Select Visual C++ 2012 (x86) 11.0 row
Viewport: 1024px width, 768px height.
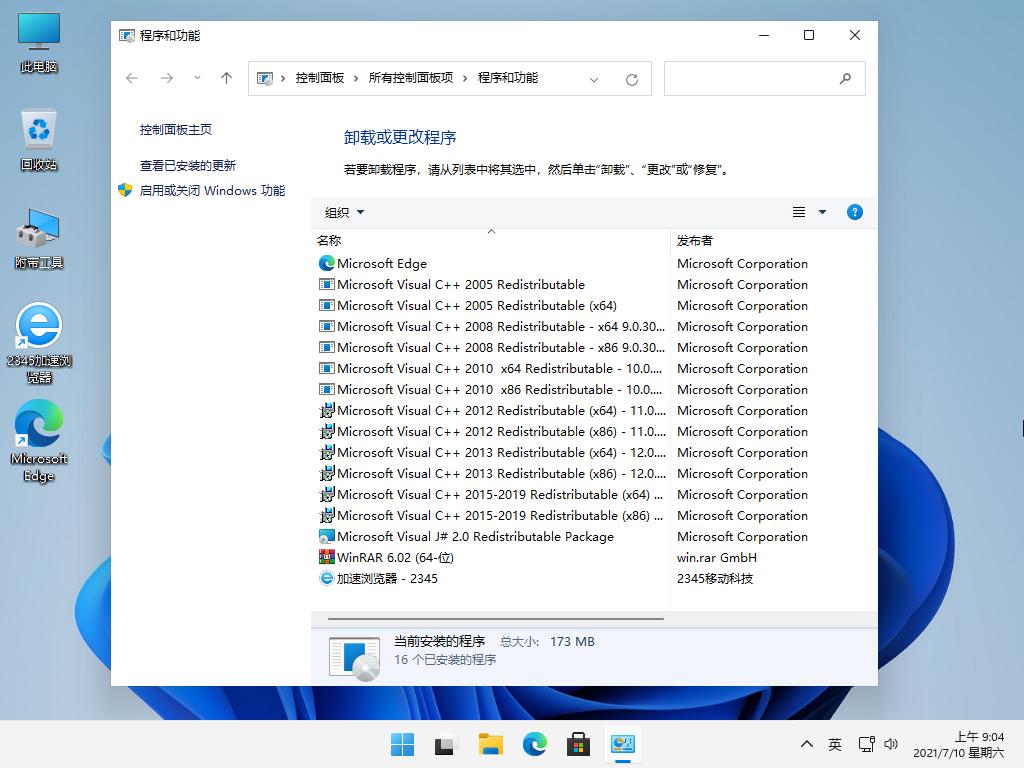click(x=492, y=431)
